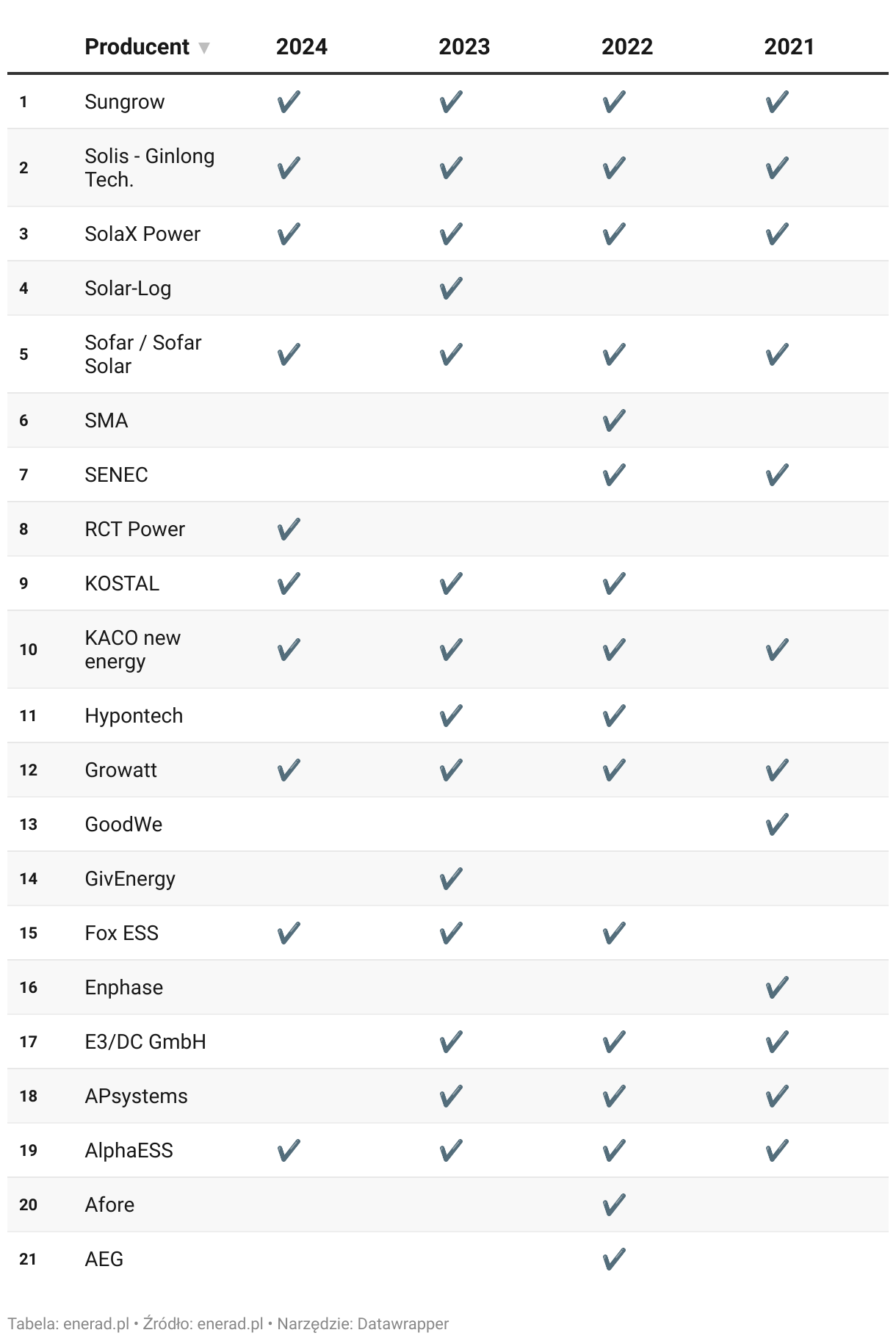Screen dimensions: 896x1341
Task: Click SMA's 2022 checkmark
Action: point(614,420)
